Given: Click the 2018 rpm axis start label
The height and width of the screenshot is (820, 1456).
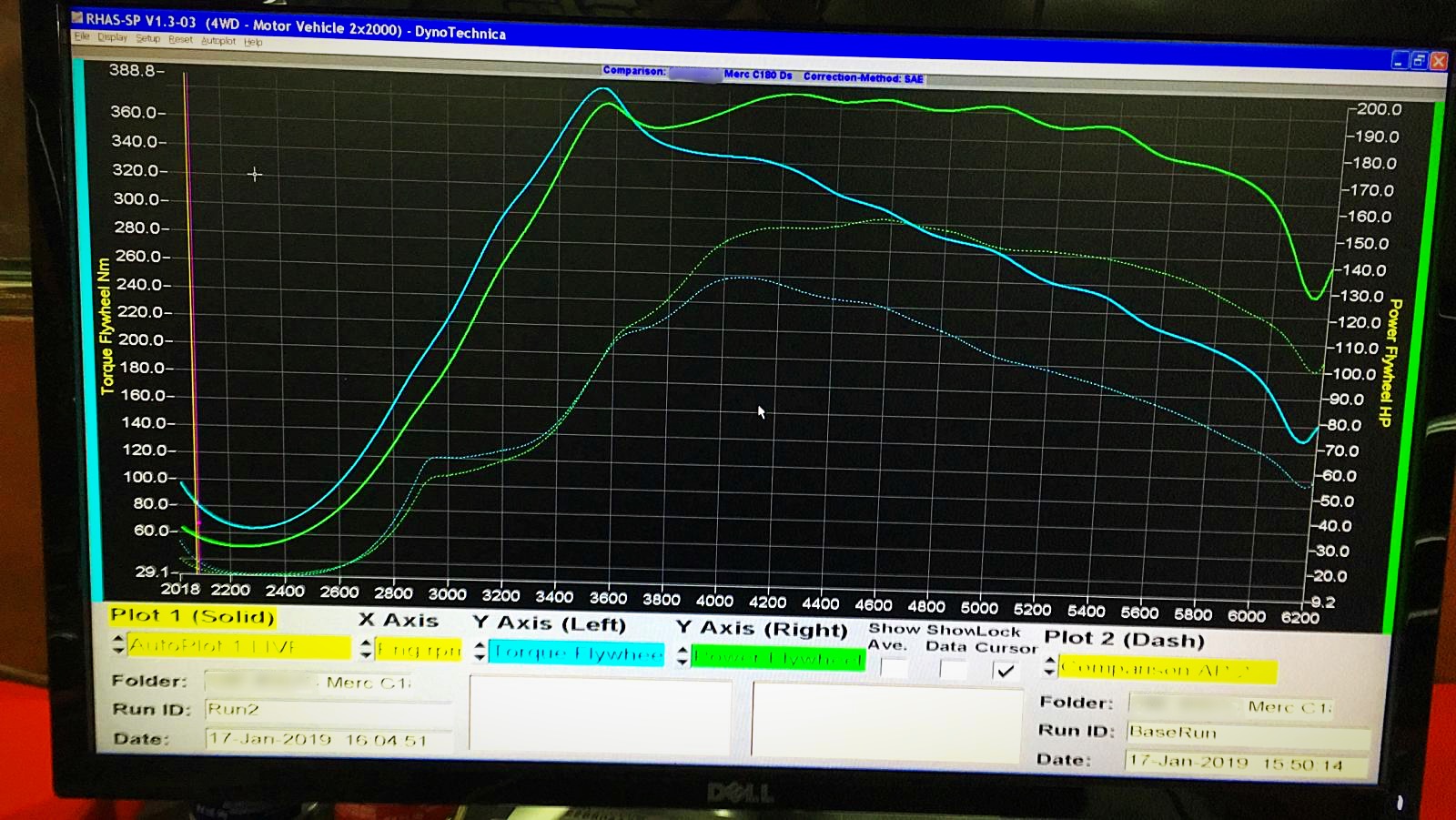Looking at the screenshot, I should click(180, 589).
